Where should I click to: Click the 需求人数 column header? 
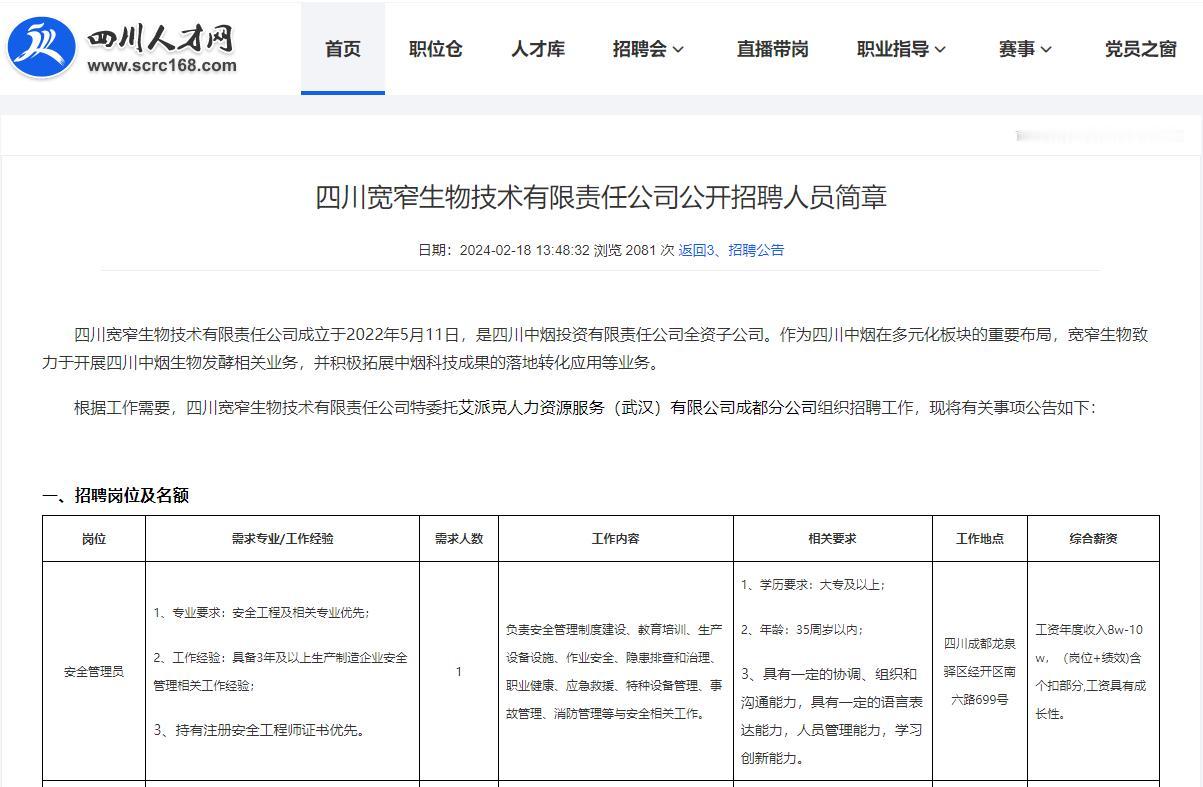(x=459, y=538)
